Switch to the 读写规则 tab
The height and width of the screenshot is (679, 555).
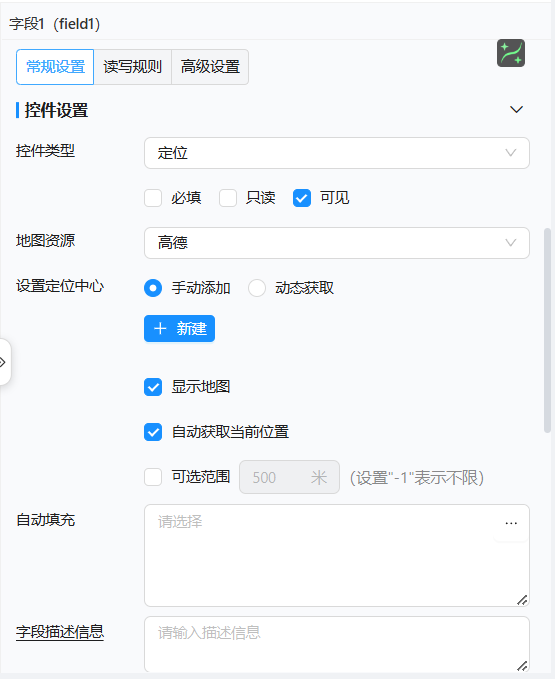tap(132, 67)
